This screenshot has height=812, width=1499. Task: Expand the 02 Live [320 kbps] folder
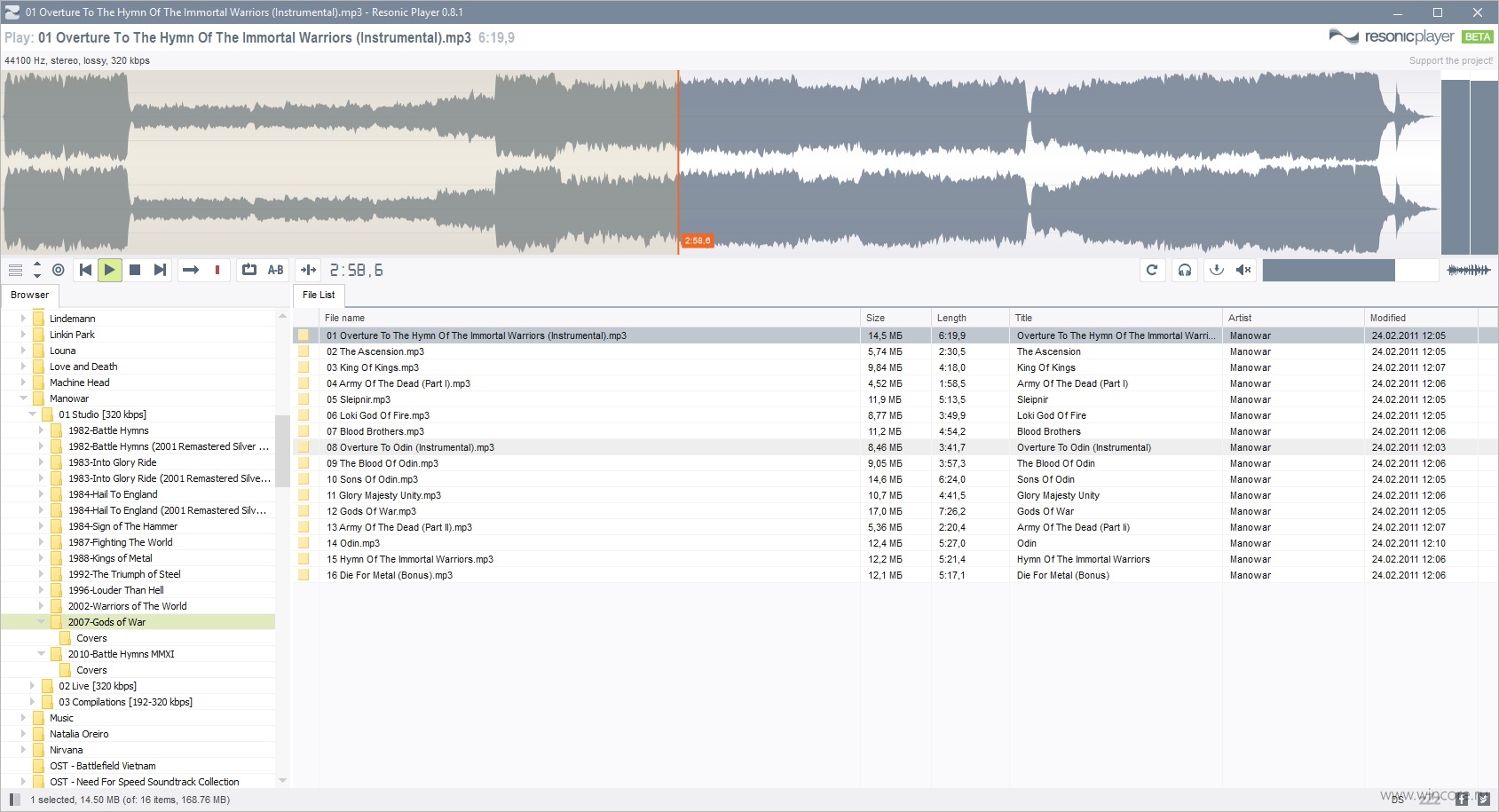coord(33,686)
